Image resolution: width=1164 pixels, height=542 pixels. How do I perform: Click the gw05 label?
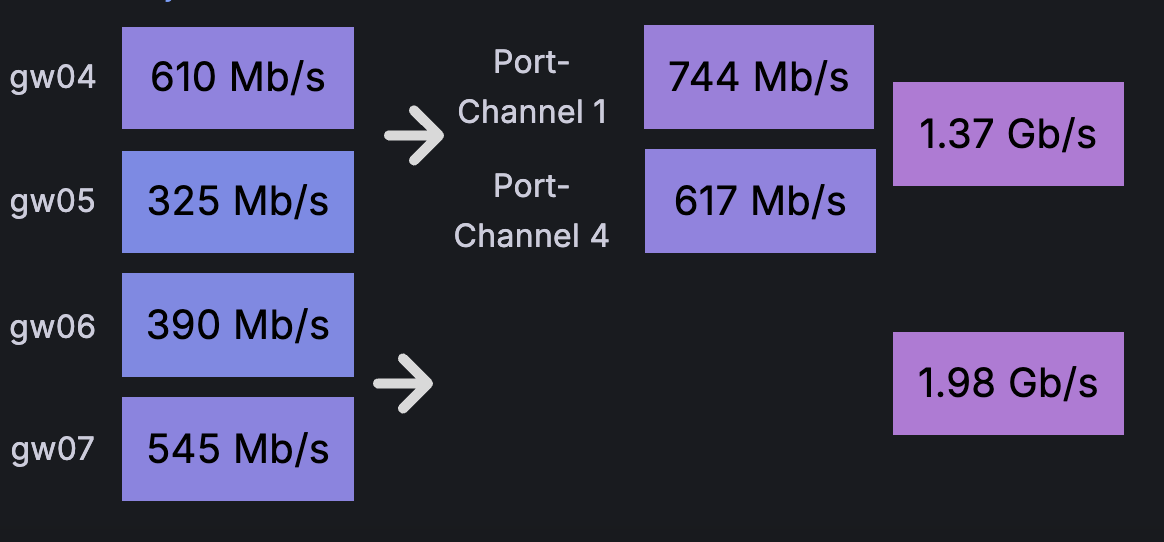(53, 202)
